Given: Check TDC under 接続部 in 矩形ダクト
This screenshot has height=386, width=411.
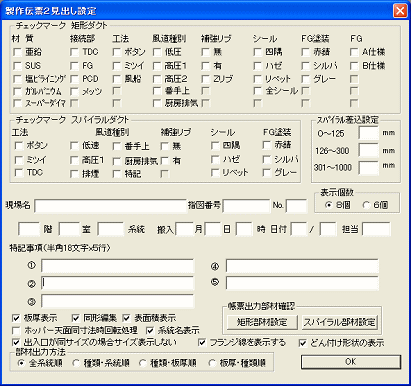Looking at the screenshot, I should tap(75, 52).
